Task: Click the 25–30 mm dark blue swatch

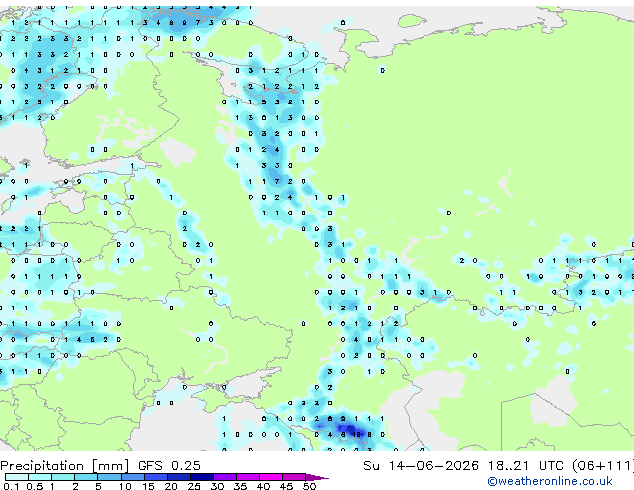Action: 201,477
